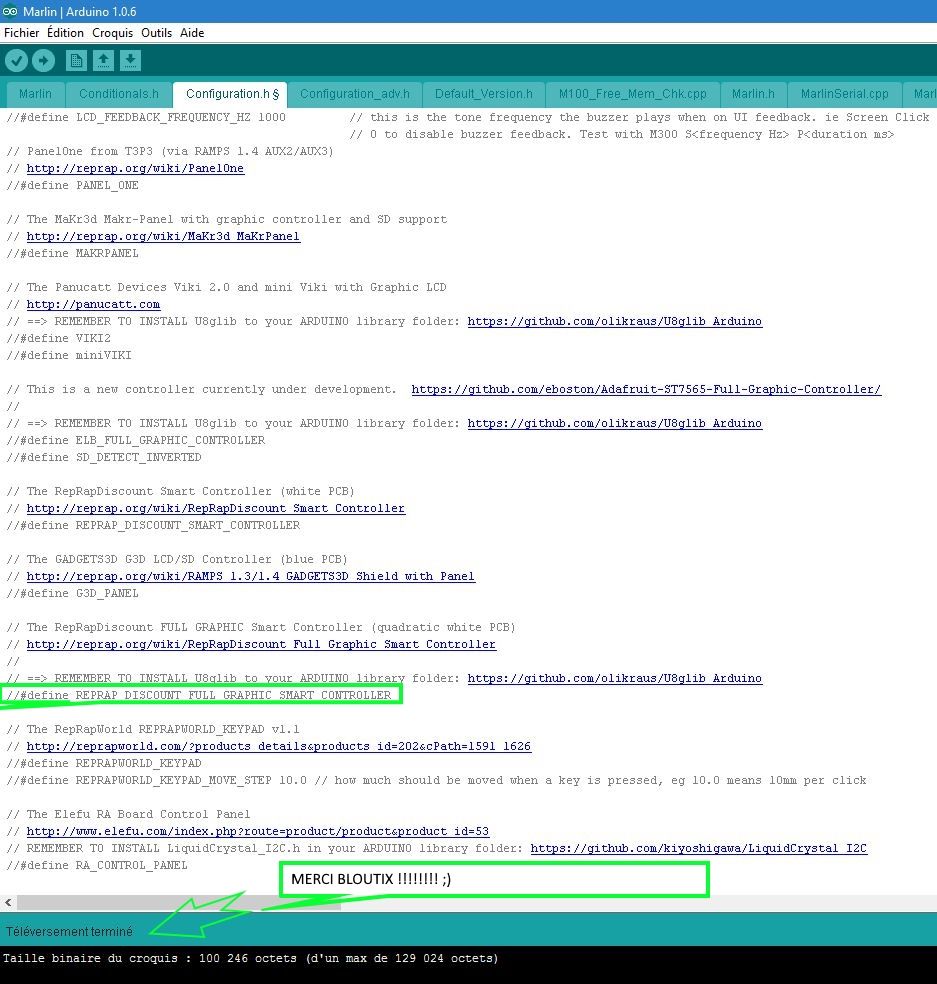This screenshot has width=937, height=984.
Task: Open the M100_Free_Mem_Chk.cpp tab
Action: tap(633, 94)
